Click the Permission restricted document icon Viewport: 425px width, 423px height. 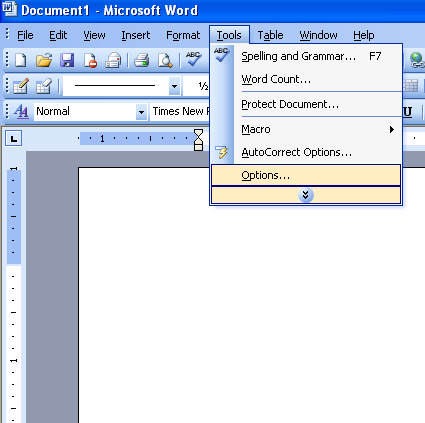coord(90,60)
